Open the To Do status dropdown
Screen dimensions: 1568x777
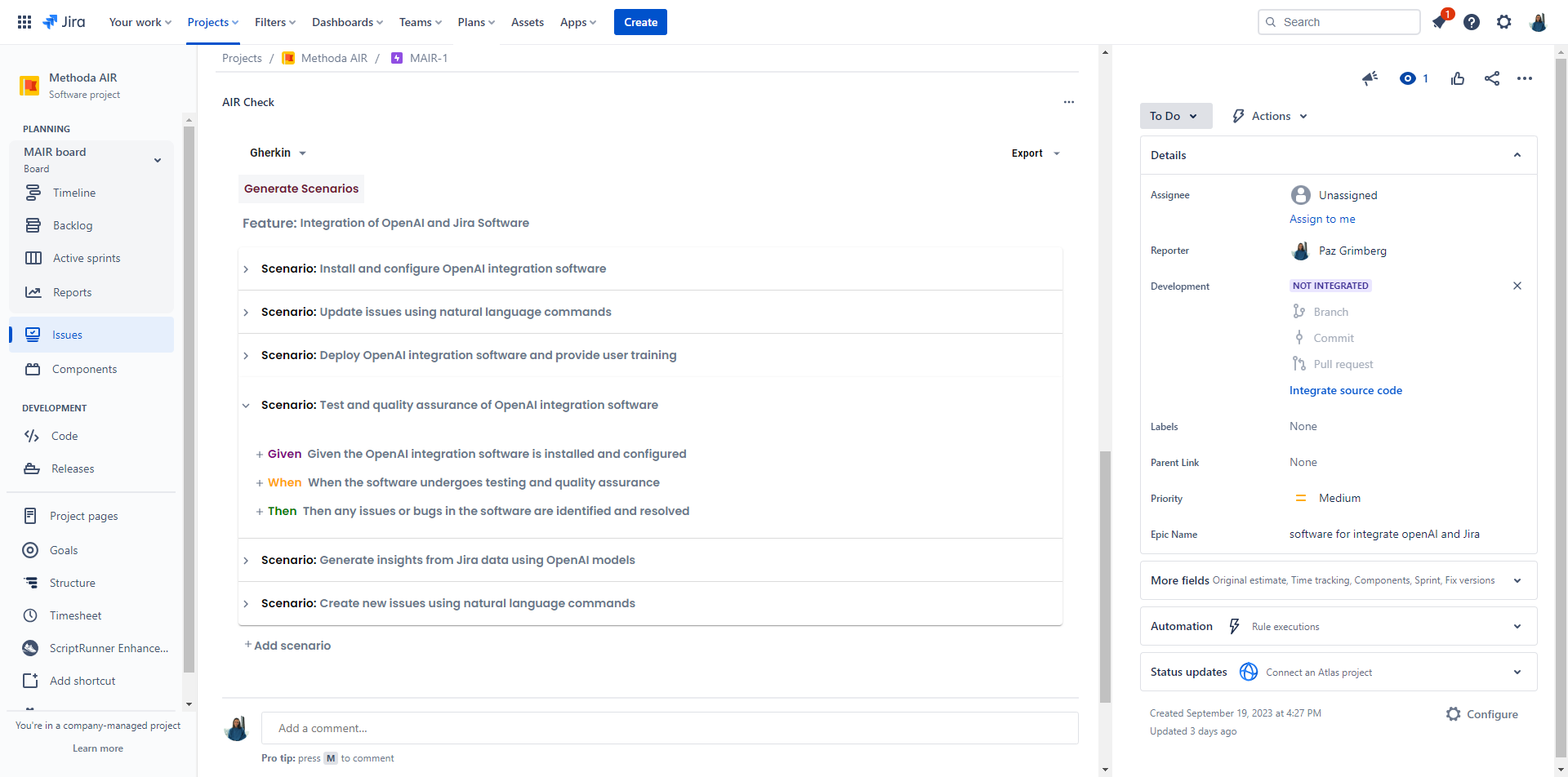1175,116
